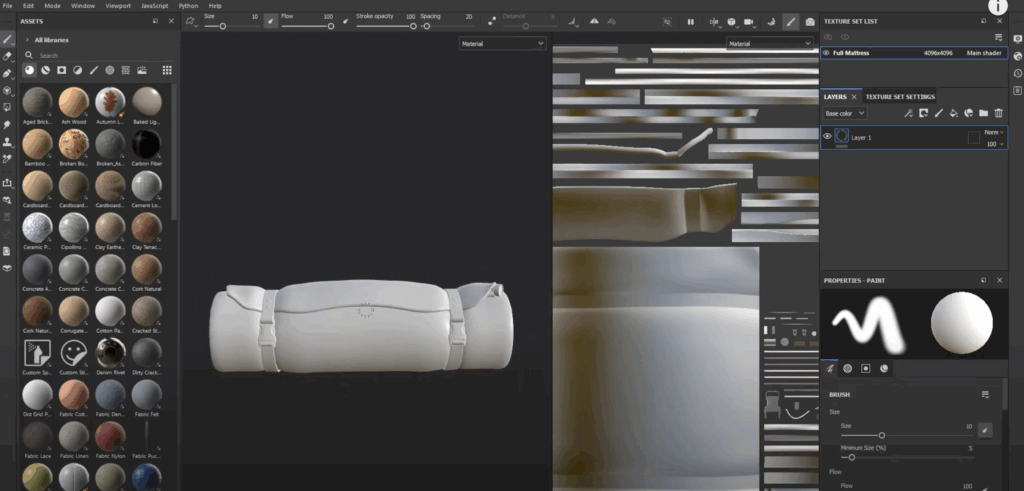Open the brush tab in Properties
Screen dimensions: 1024x491
(x=829, y=368)
